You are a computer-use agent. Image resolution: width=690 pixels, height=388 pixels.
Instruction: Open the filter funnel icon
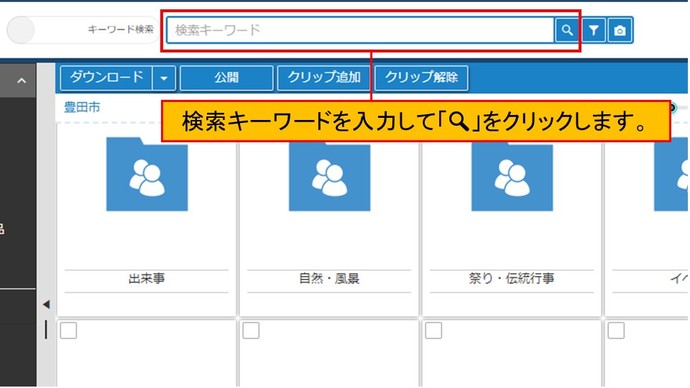pos(594,30)
